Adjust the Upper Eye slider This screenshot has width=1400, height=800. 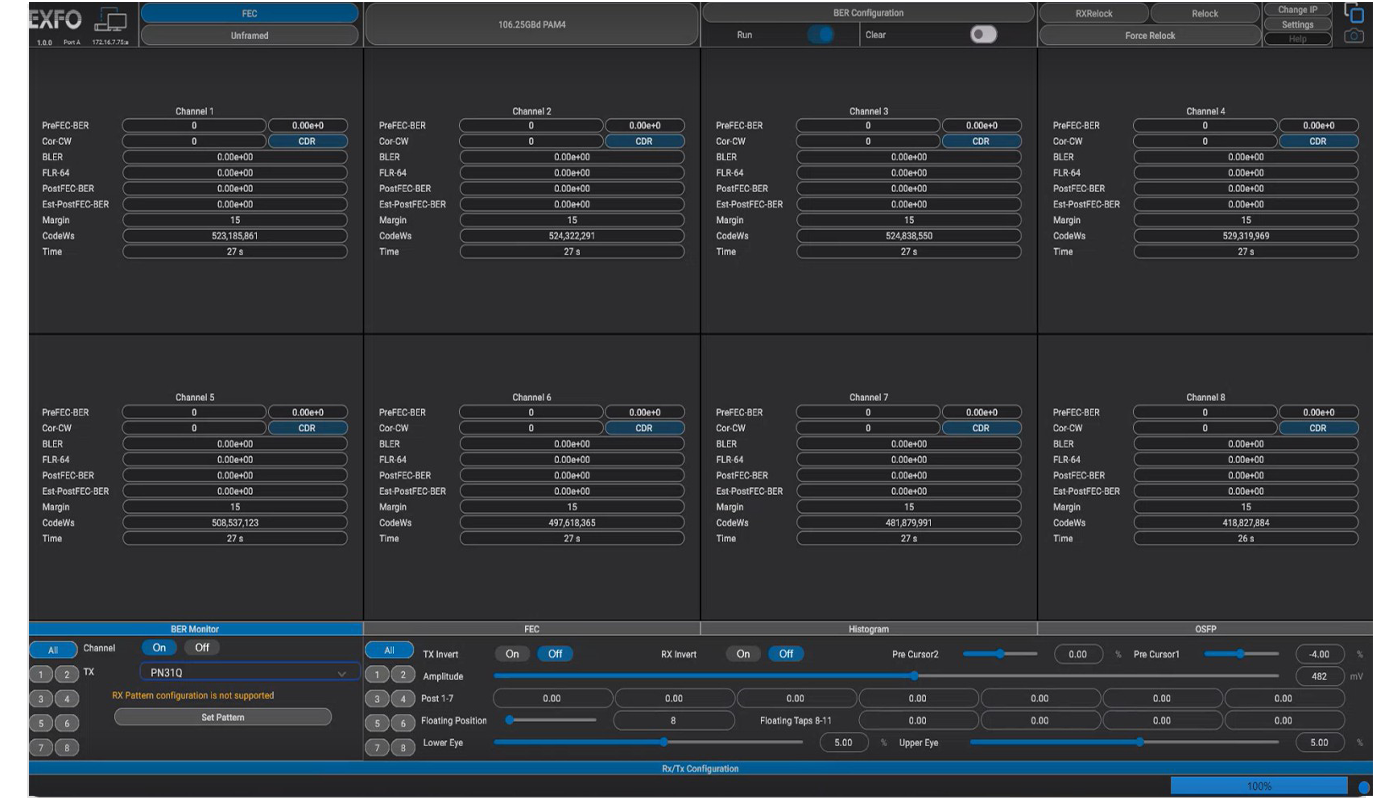1124,742
